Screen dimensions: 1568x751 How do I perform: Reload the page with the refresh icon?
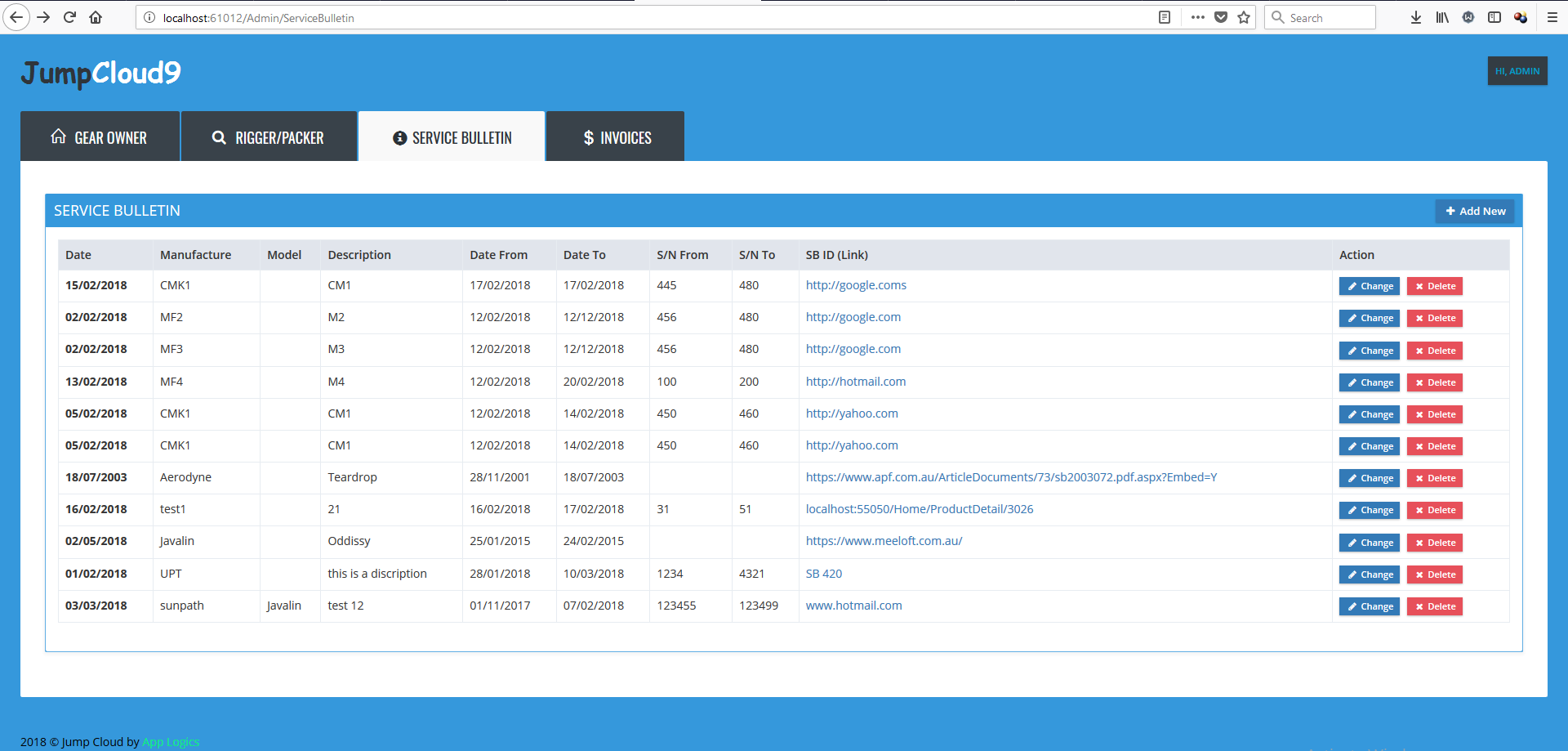tap(69, 17)
